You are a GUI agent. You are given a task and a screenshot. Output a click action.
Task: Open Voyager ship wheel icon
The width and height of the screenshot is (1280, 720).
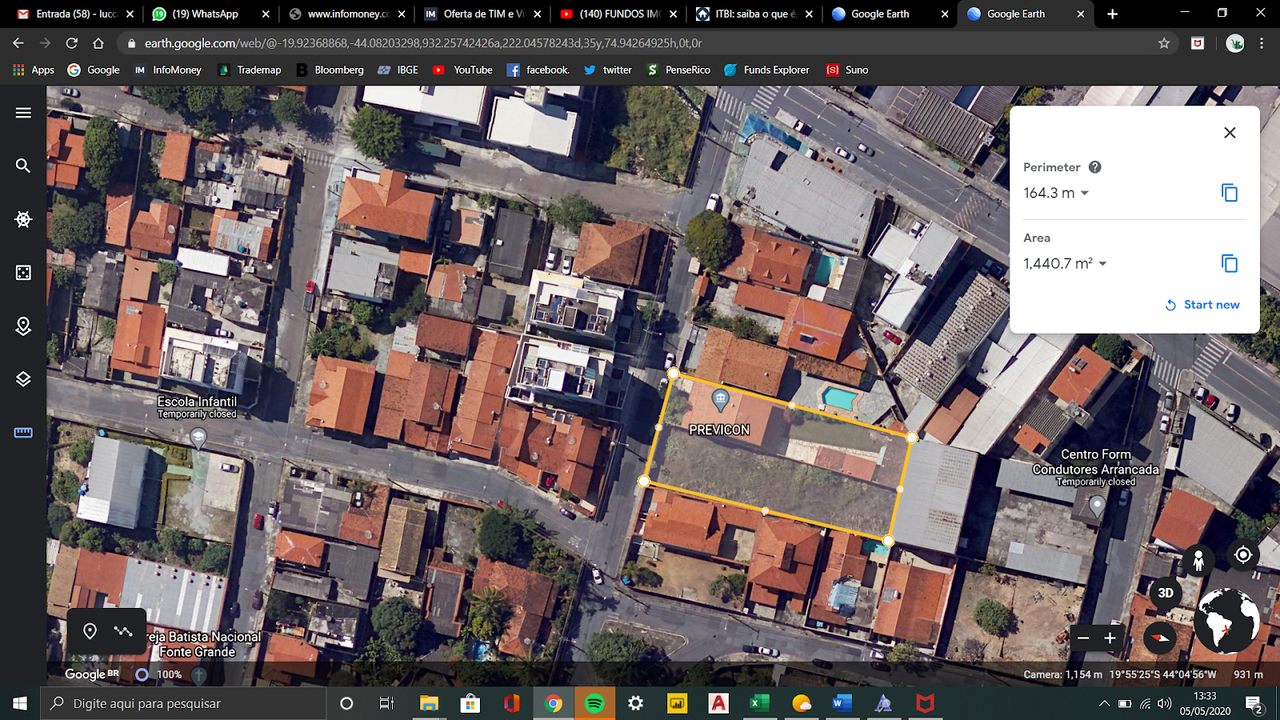pos(23,219)
